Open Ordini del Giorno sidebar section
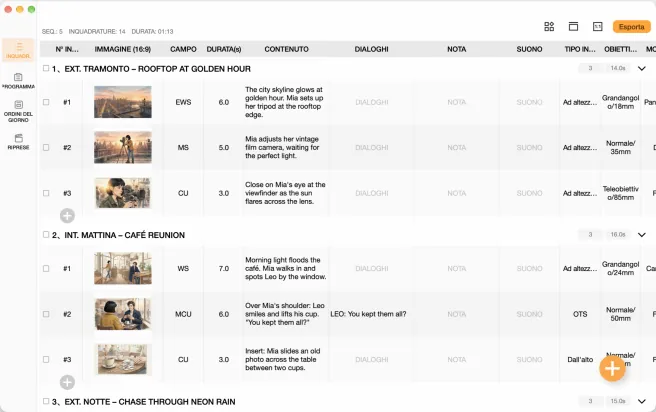The height and width of the screenshot is (412, 656). (18, 111)
